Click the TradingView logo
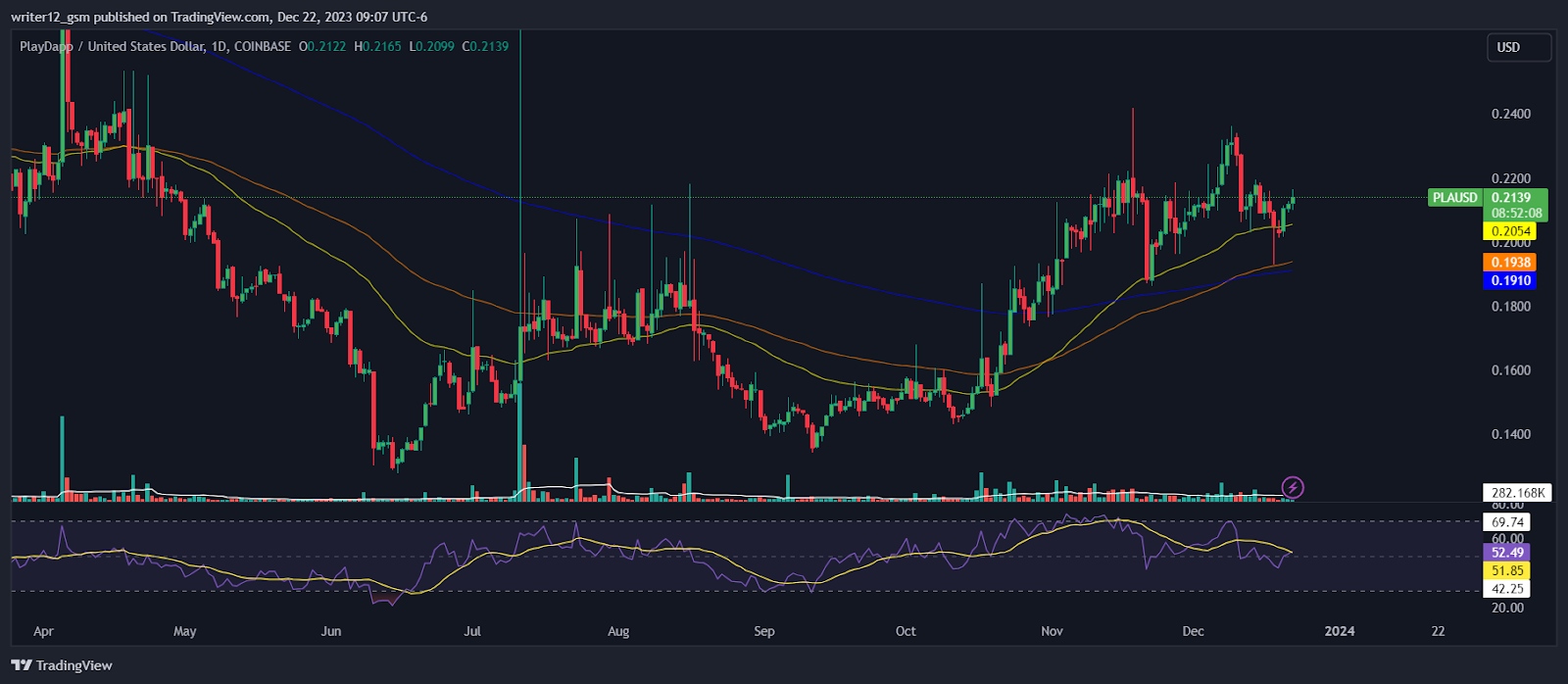 (x=63, y=665)
